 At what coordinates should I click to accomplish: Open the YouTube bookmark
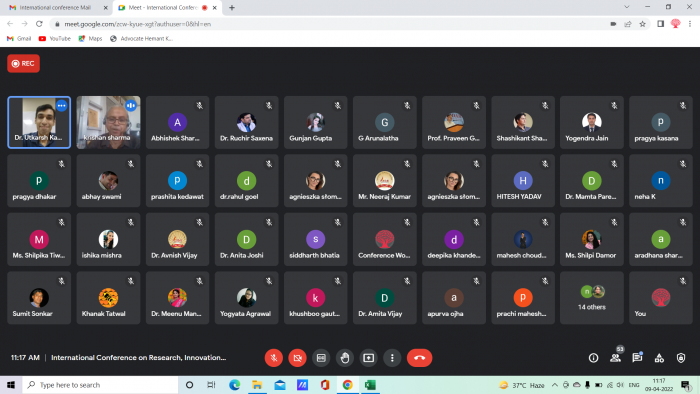55,39
